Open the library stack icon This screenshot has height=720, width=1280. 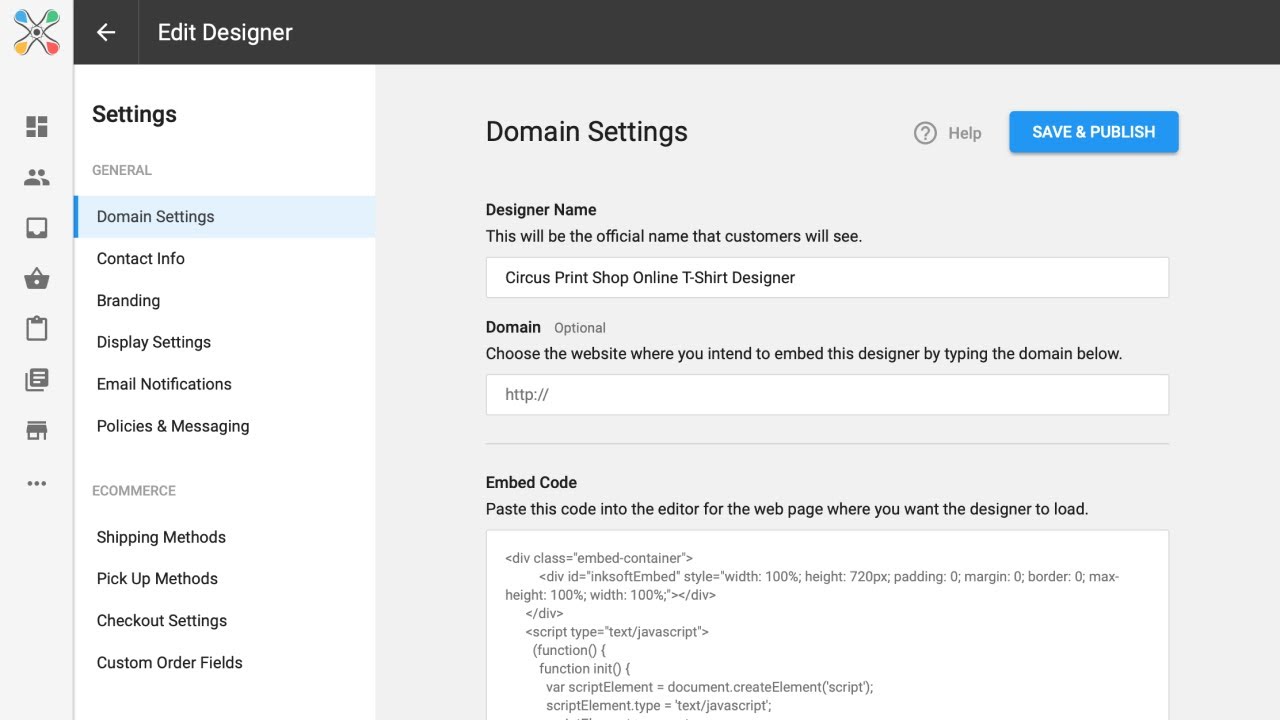point(37,380)
